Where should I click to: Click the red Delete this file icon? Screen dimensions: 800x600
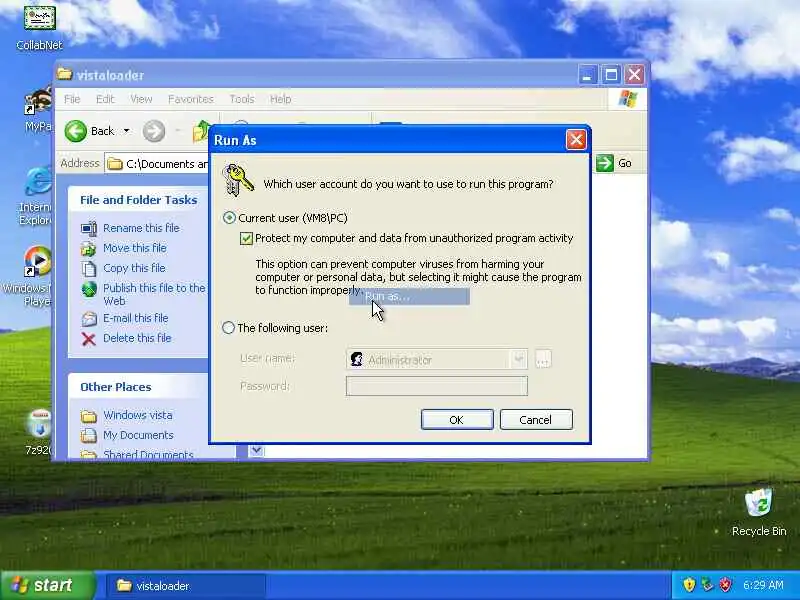(x=89, y=339)
